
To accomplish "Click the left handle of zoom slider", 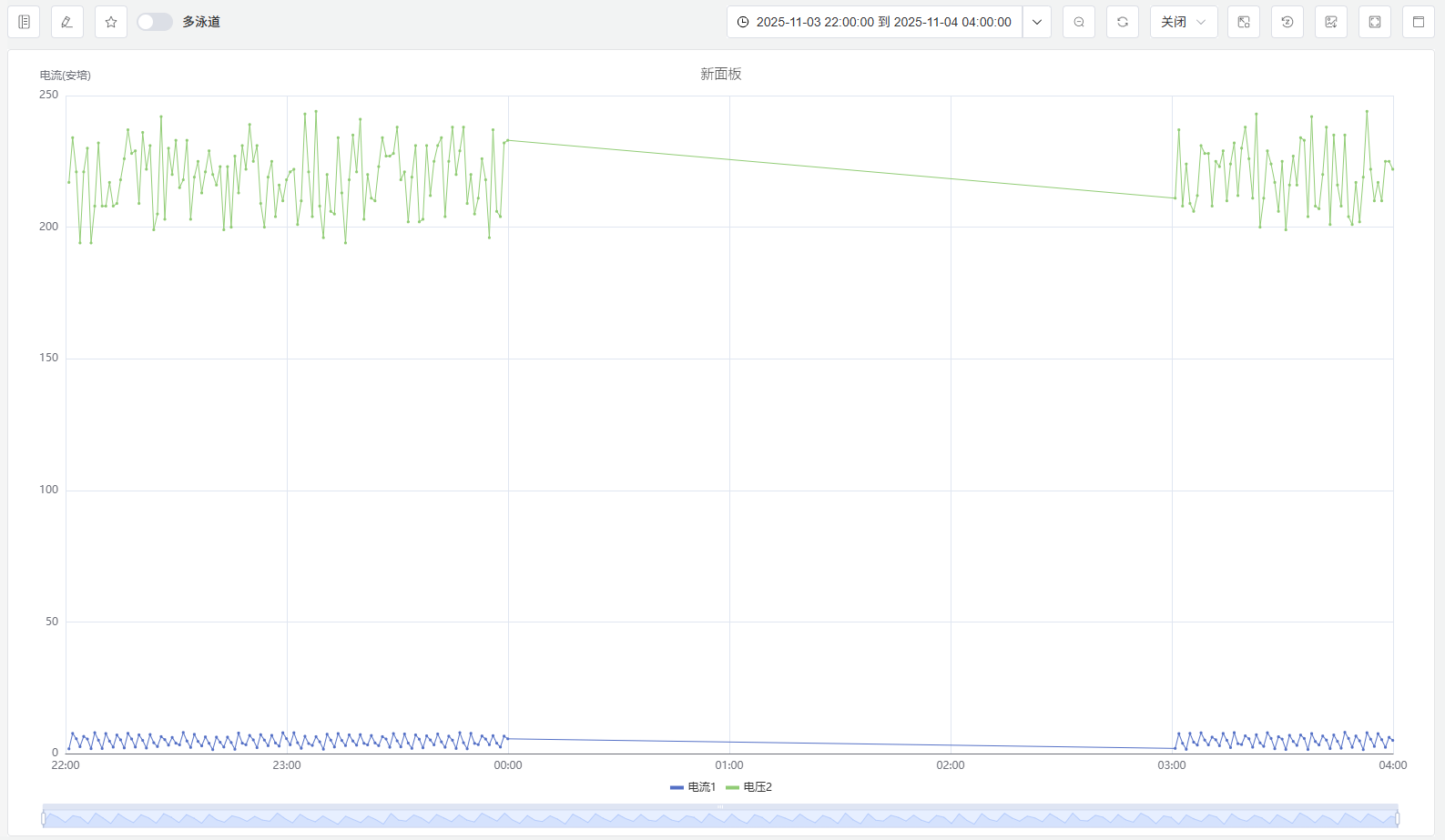I will (44, 818).
